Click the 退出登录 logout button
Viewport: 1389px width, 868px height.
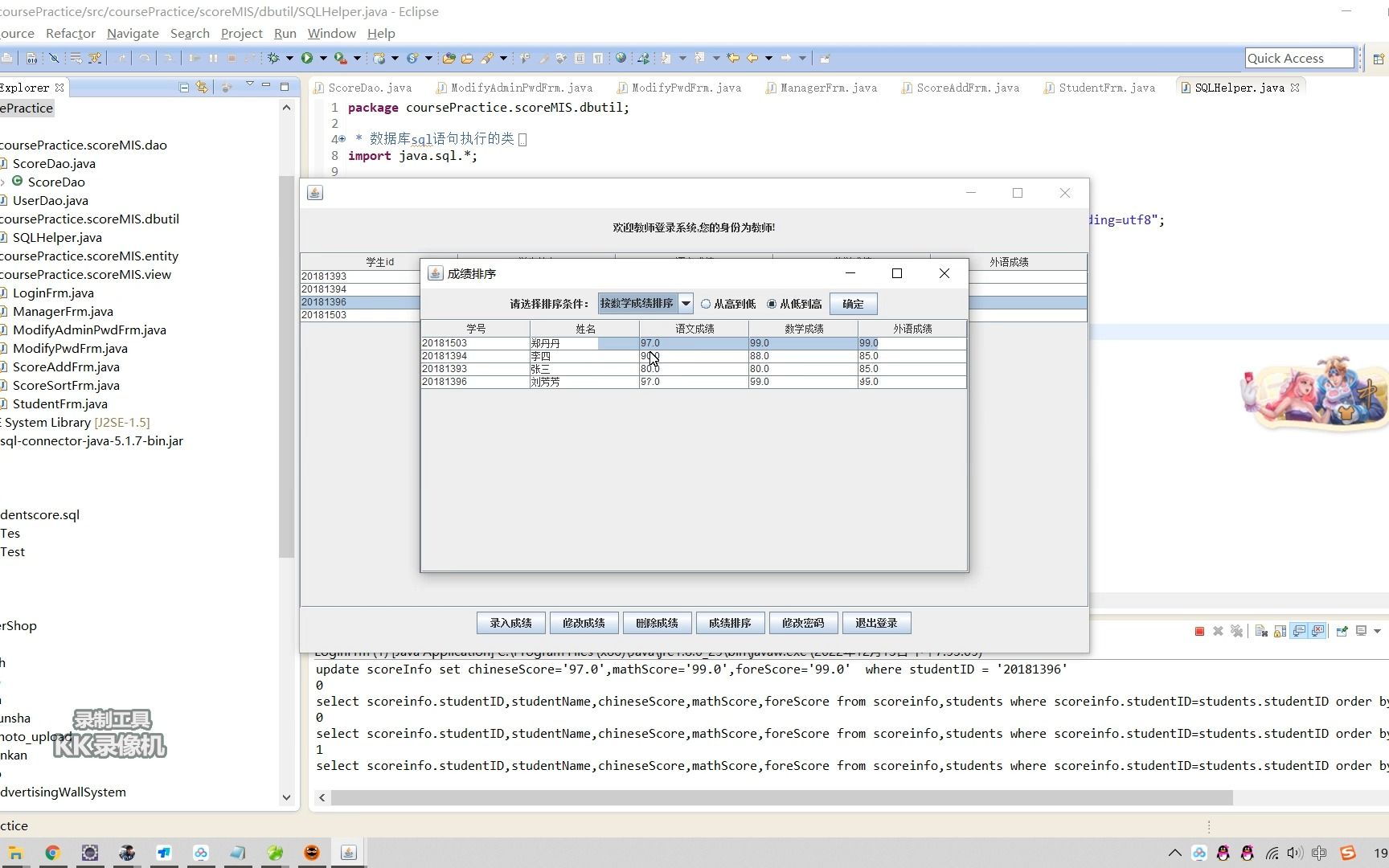coord(876,623)
